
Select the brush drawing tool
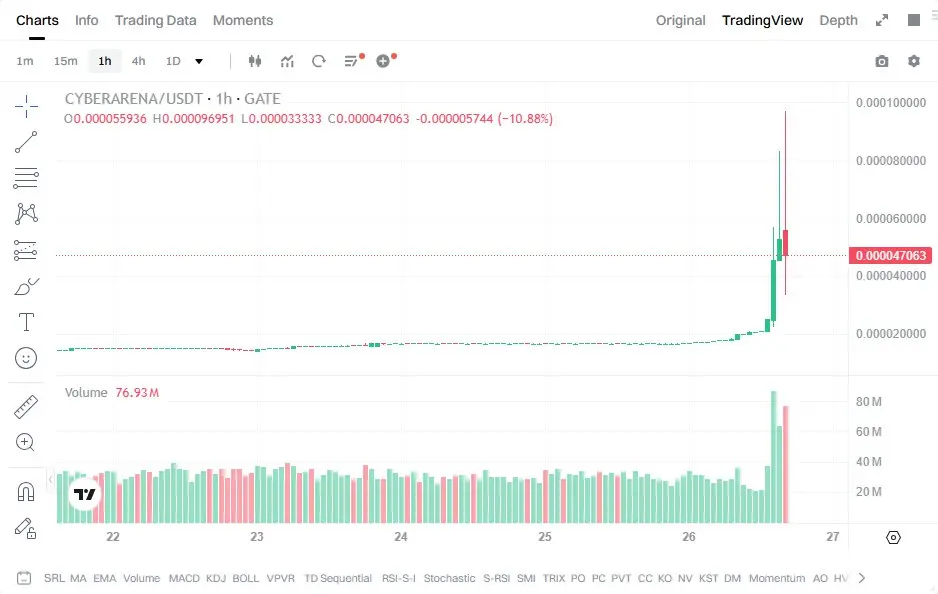click(26, 287)
